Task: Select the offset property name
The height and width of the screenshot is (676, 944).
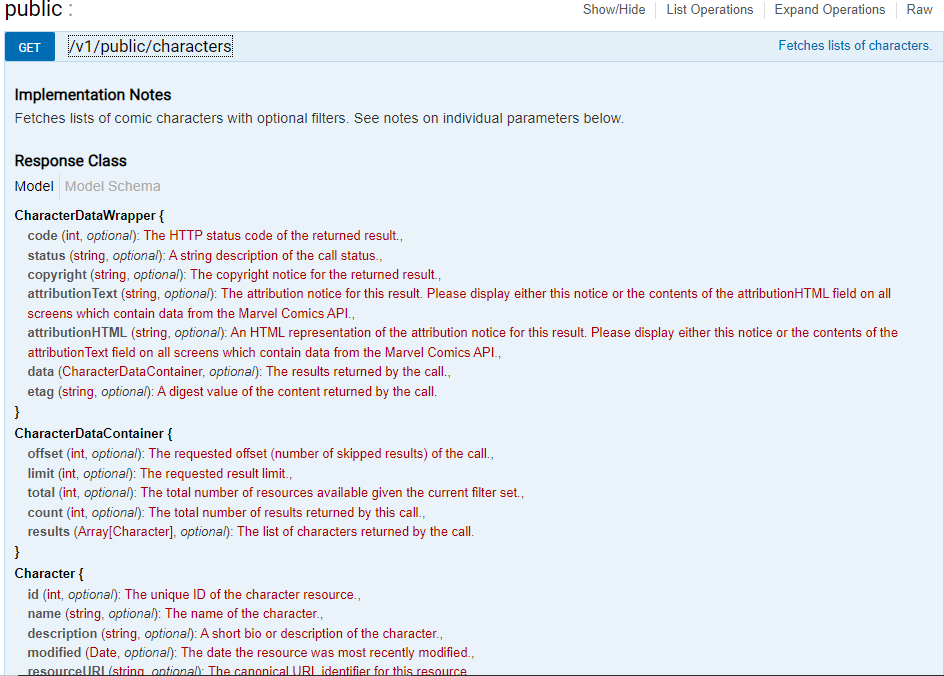Action: 45,453
